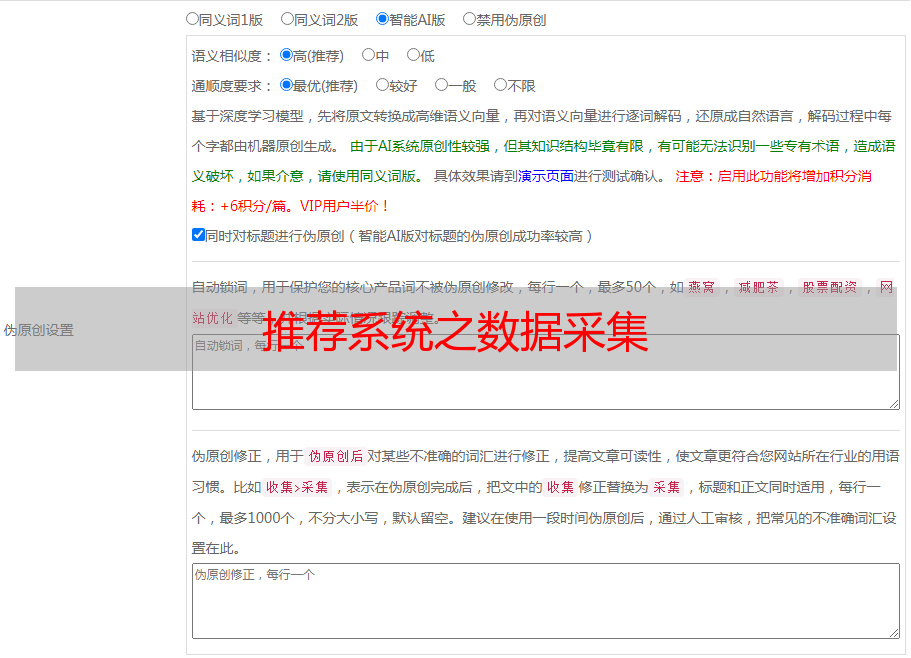
Task: Select 禁用伪原创 to disable pseudo-original
Action: coord(470,19)
